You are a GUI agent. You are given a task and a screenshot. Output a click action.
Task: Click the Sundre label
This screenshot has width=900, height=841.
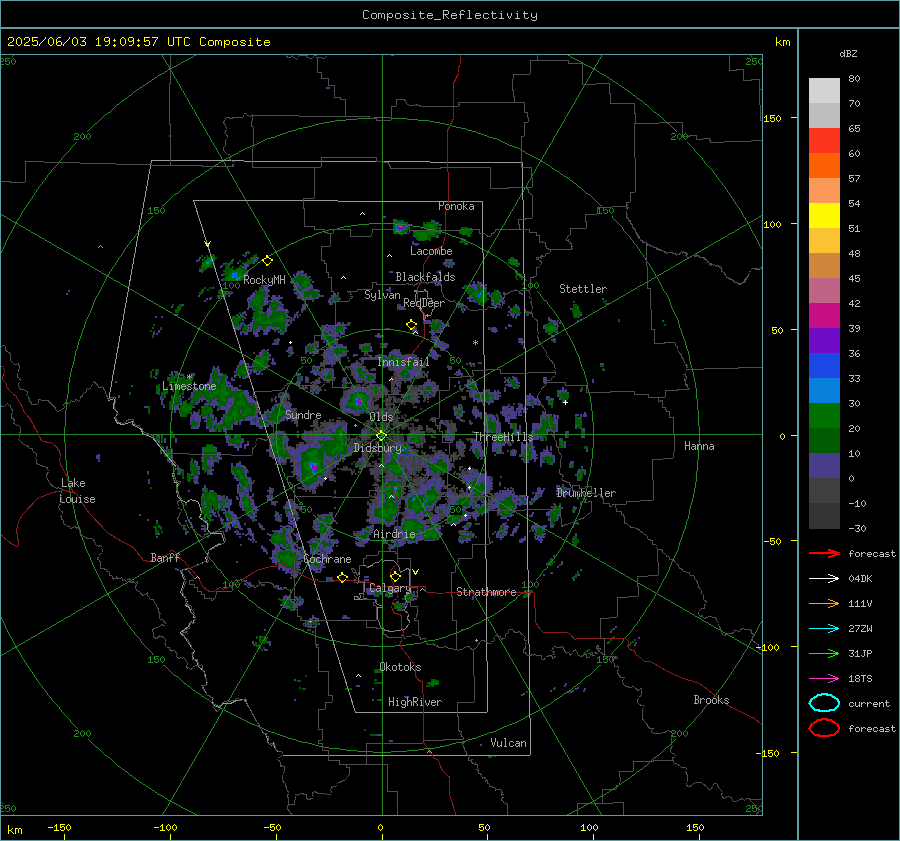[303, 414]
